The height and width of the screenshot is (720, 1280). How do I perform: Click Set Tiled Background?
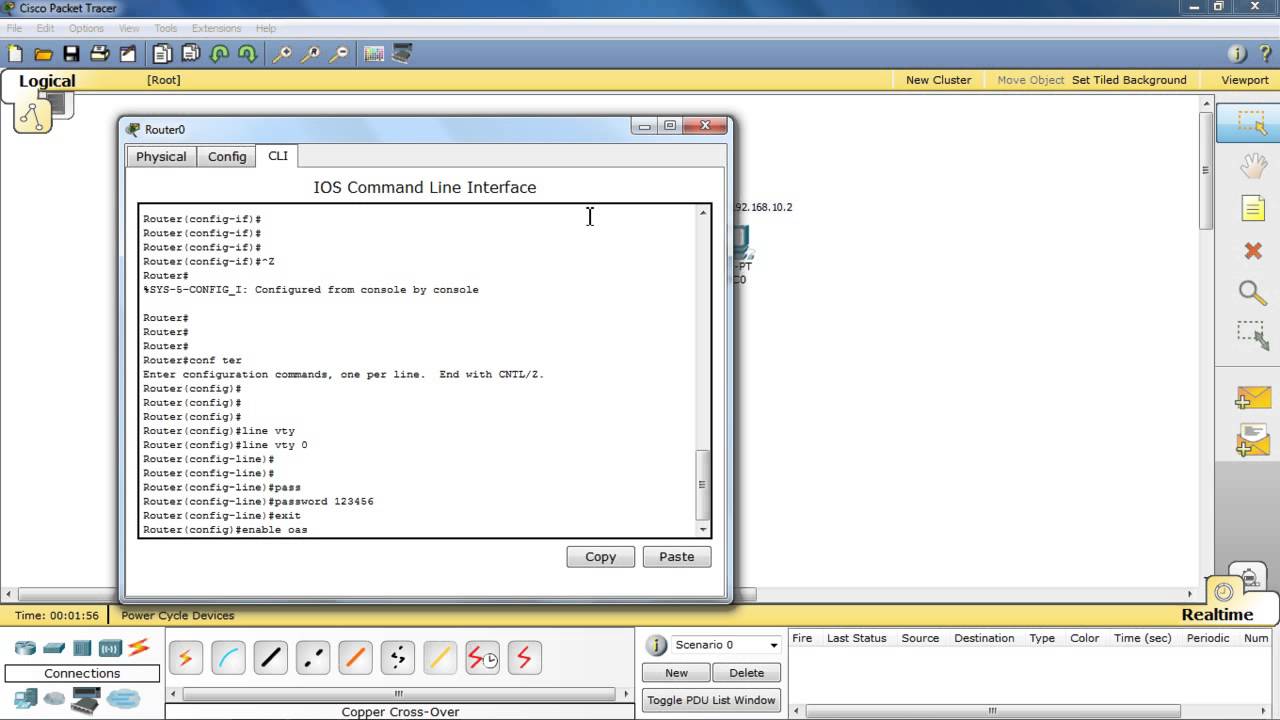coord(1129,80)
